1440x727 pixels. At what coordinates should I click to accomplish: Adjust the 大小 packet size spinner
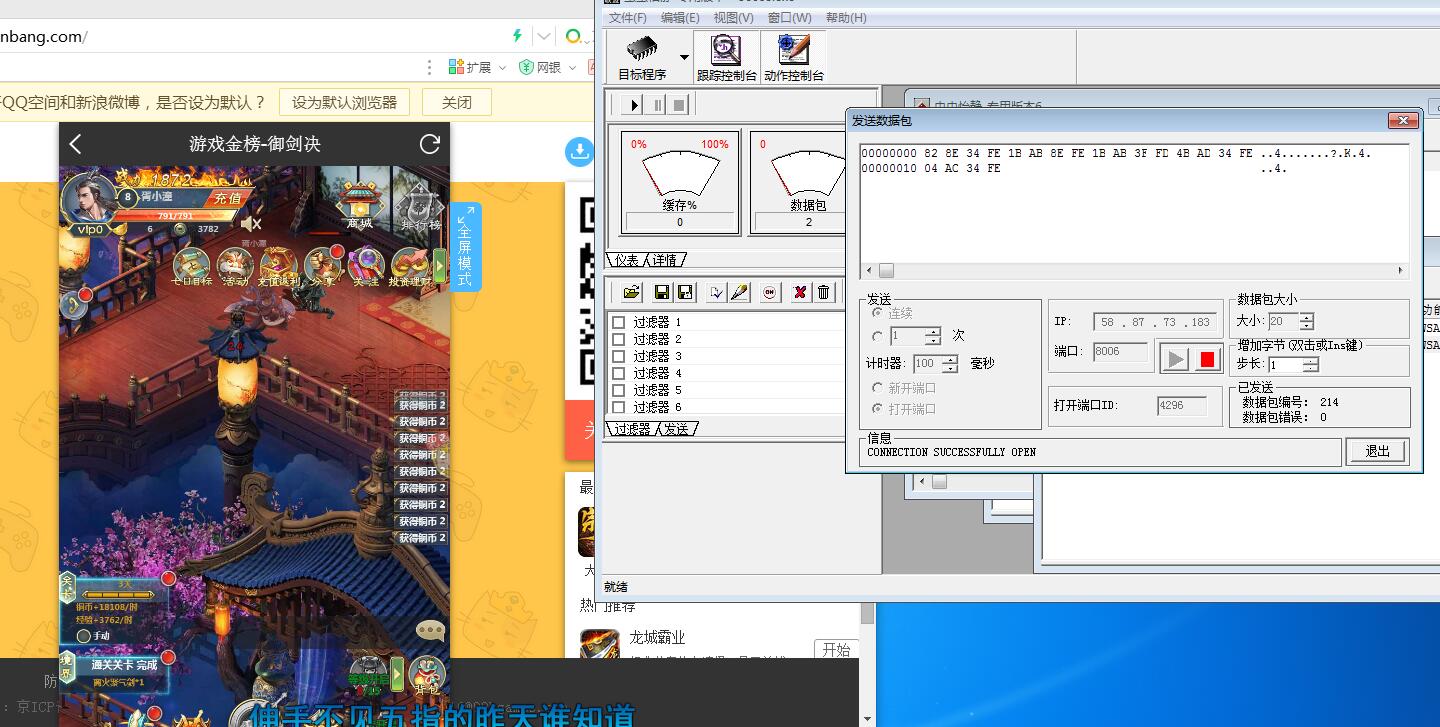click(1306, 321)
